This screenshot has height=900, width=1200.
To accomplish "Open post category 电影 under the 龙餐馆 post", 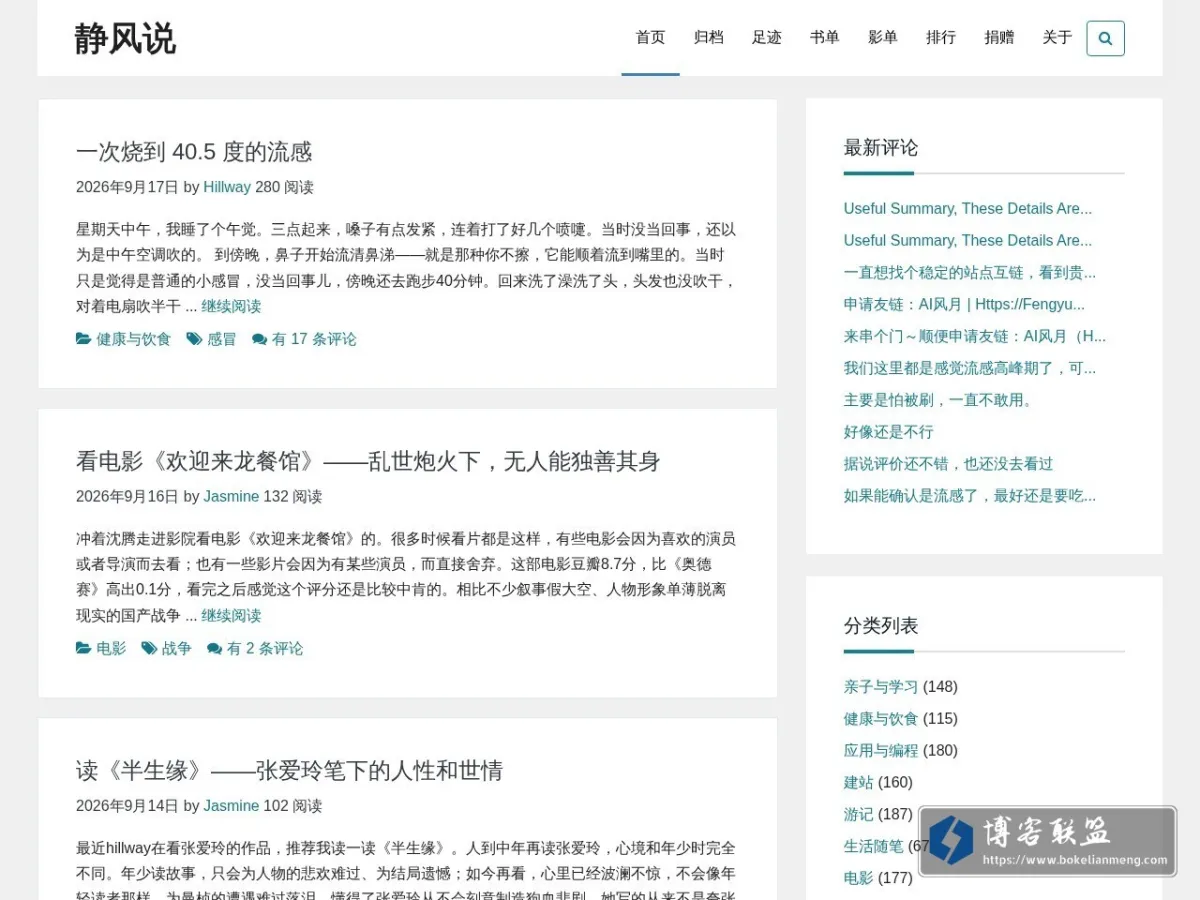I will coord(111,648).
